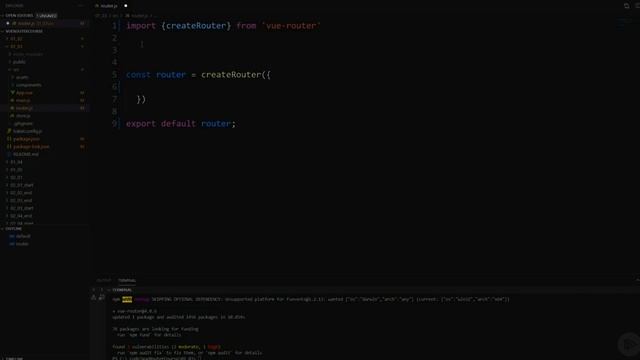
Task: Click 'const router = createRouter({' line
Action: pyautogui.click(x=198, y=75)
